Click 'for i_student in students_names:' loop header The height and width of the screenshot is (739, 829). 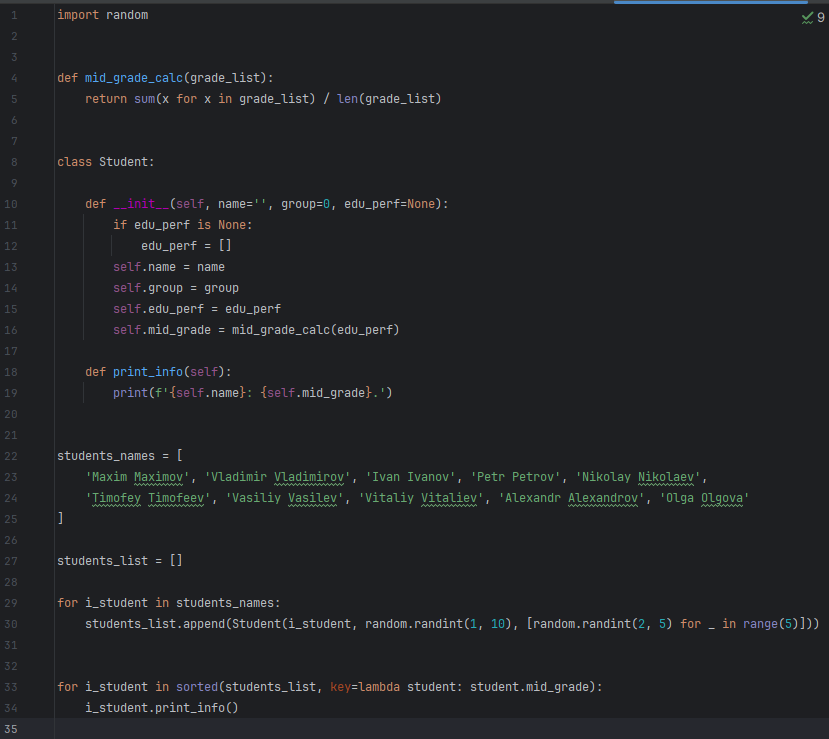(169, 603)
